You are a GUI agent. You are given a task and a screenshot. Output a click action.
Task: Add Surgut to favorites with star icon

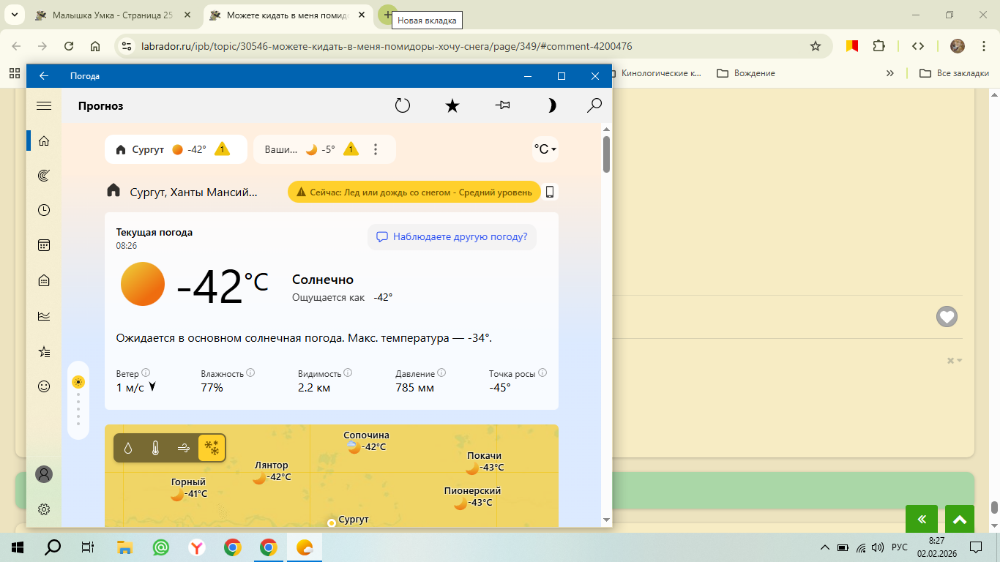click(452, 106)
